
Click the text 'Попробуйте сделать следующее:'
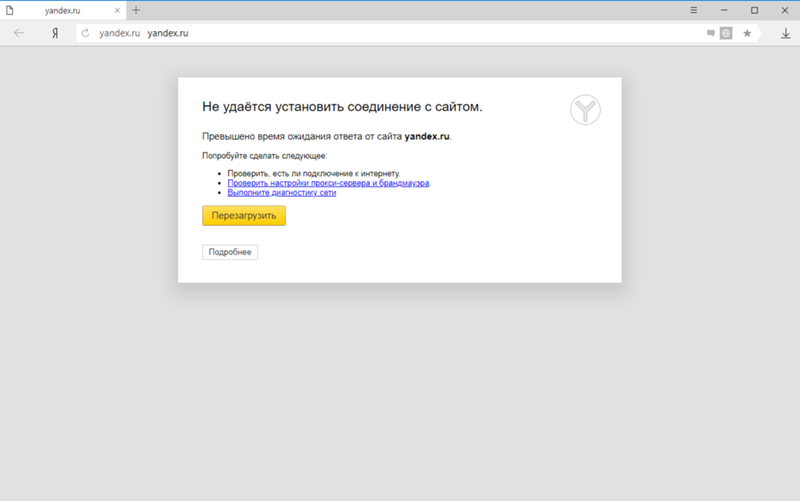pyautogui.click(x=264, y=156)
